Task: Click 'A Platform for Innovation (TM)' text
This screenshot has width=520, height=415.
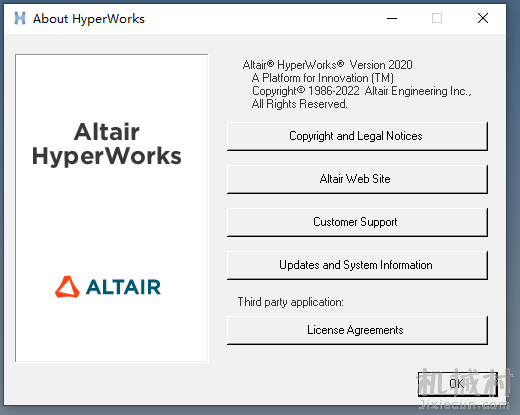Action: tap(323, 78)
